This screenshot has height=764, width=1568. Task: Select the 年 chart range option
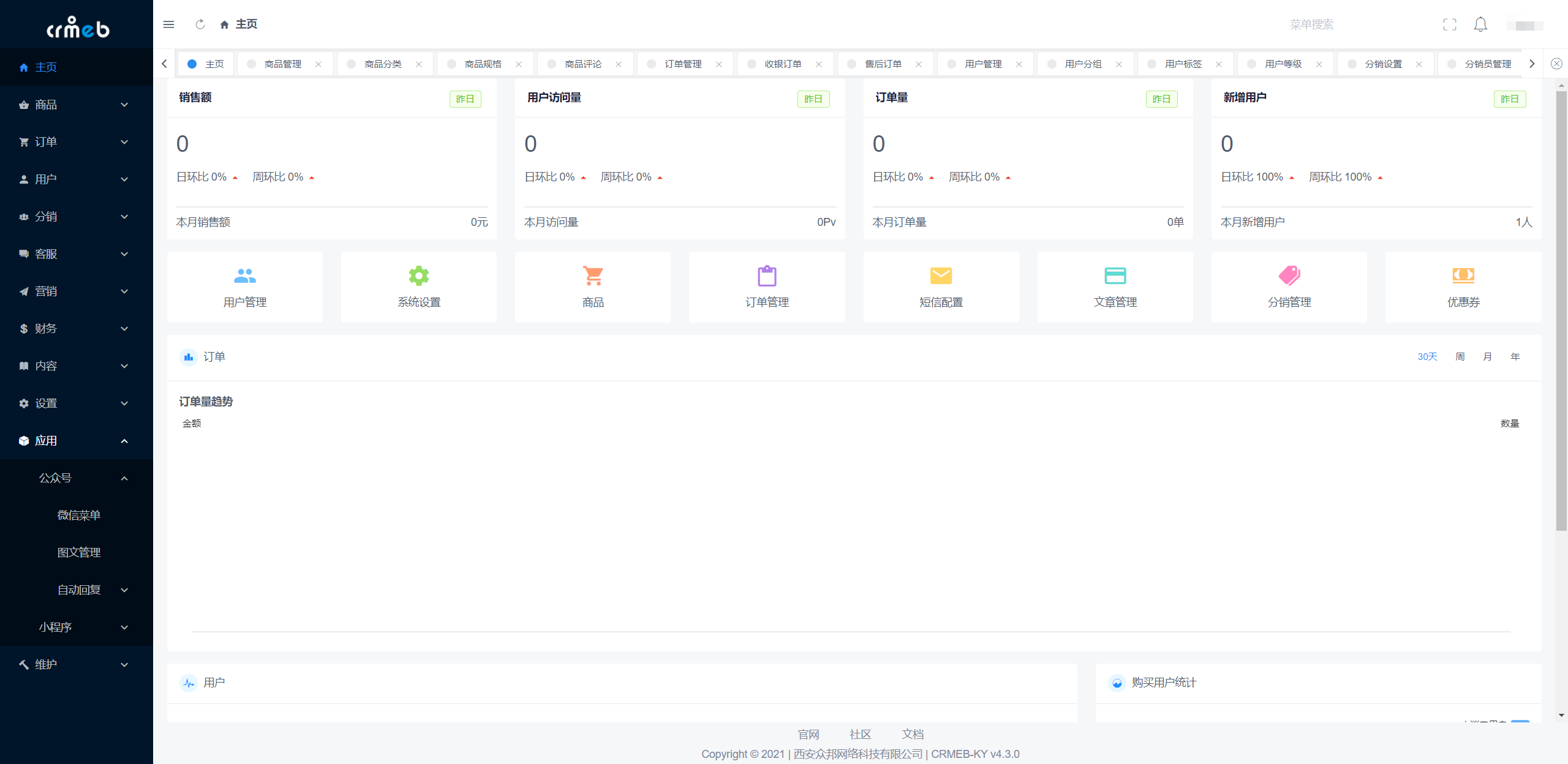pyautogui.click(x=1515, y=357)
